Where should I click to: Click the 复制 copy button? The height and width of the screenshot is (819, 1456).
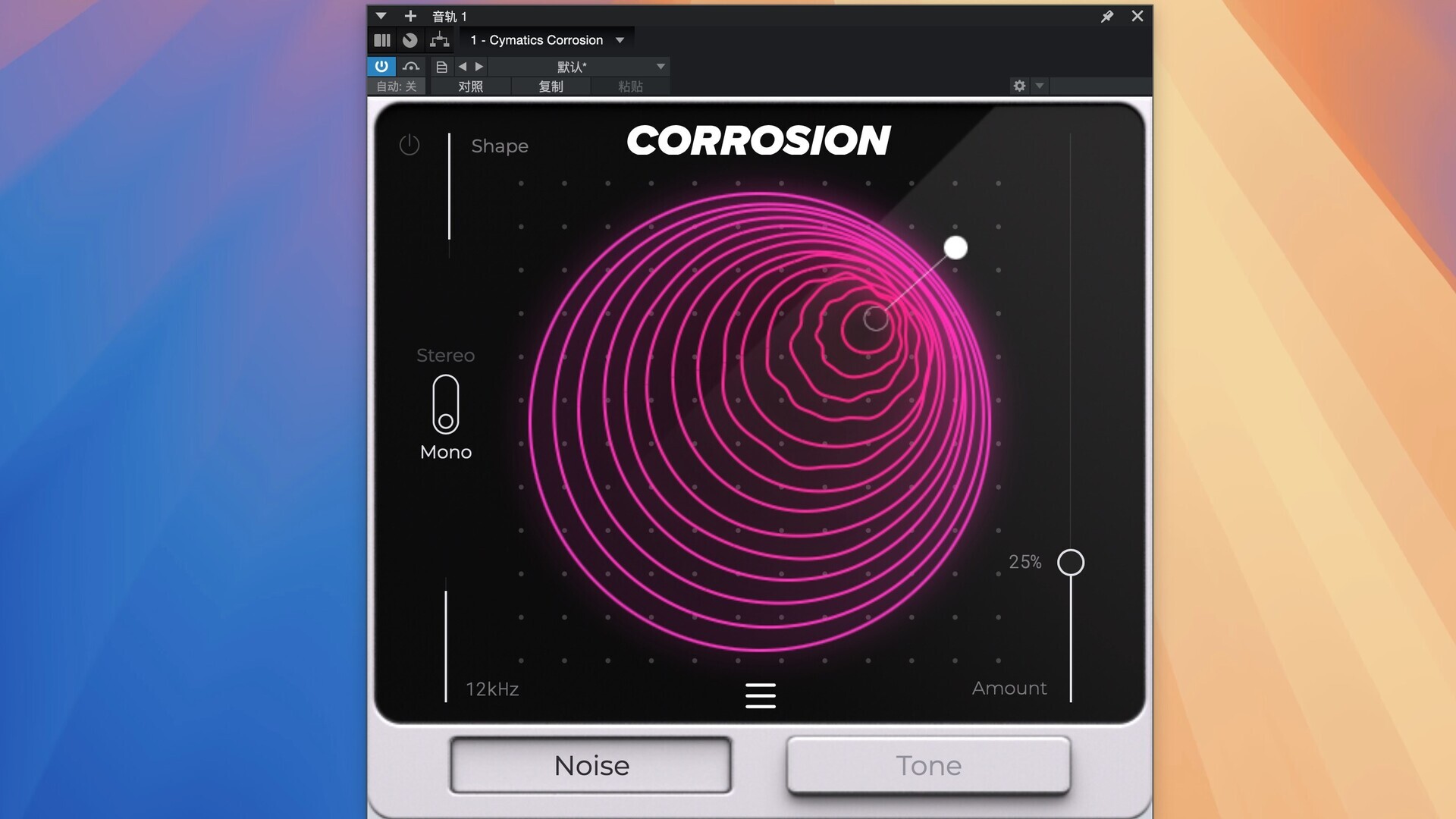pyautogui.click(x=551, y=86)
